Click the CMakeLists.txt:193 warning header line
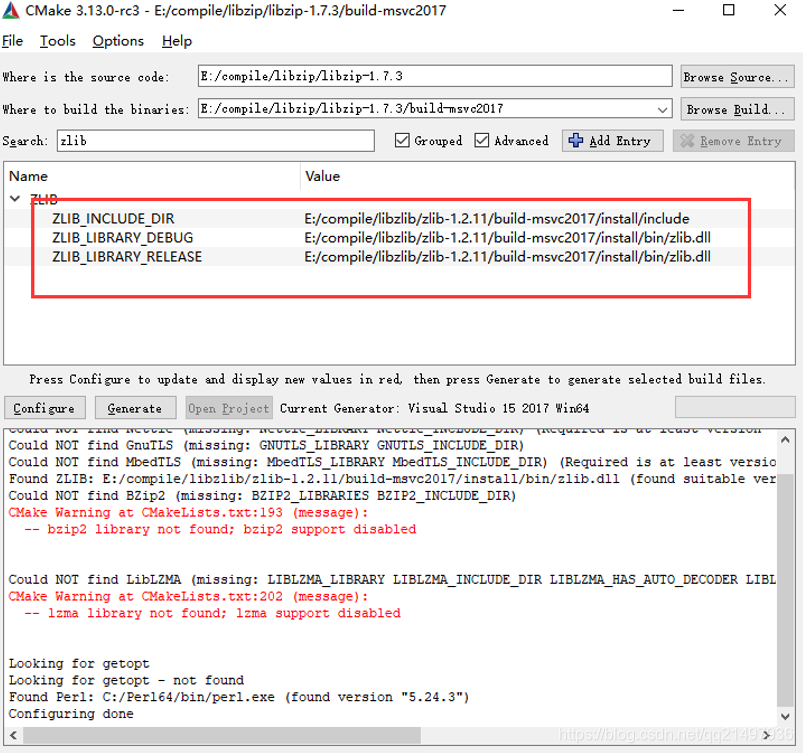The height and width of the screenshot is (753, 803). click(188, 512)
